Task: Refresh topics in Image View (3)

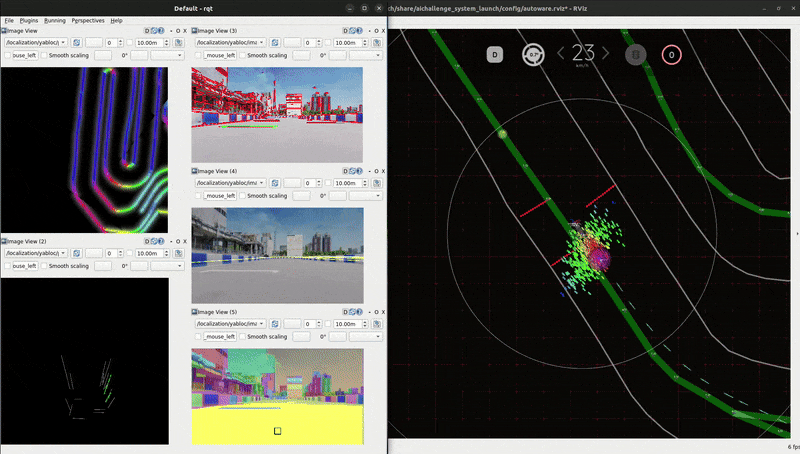Action: [x=275, y=42]
